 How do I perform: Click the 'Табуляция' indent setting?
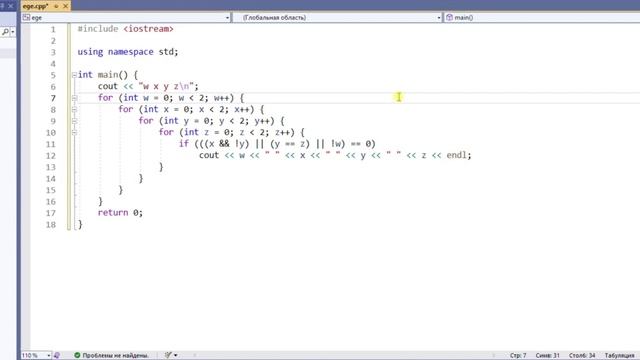pyautogui.click(x=619, y=356)
